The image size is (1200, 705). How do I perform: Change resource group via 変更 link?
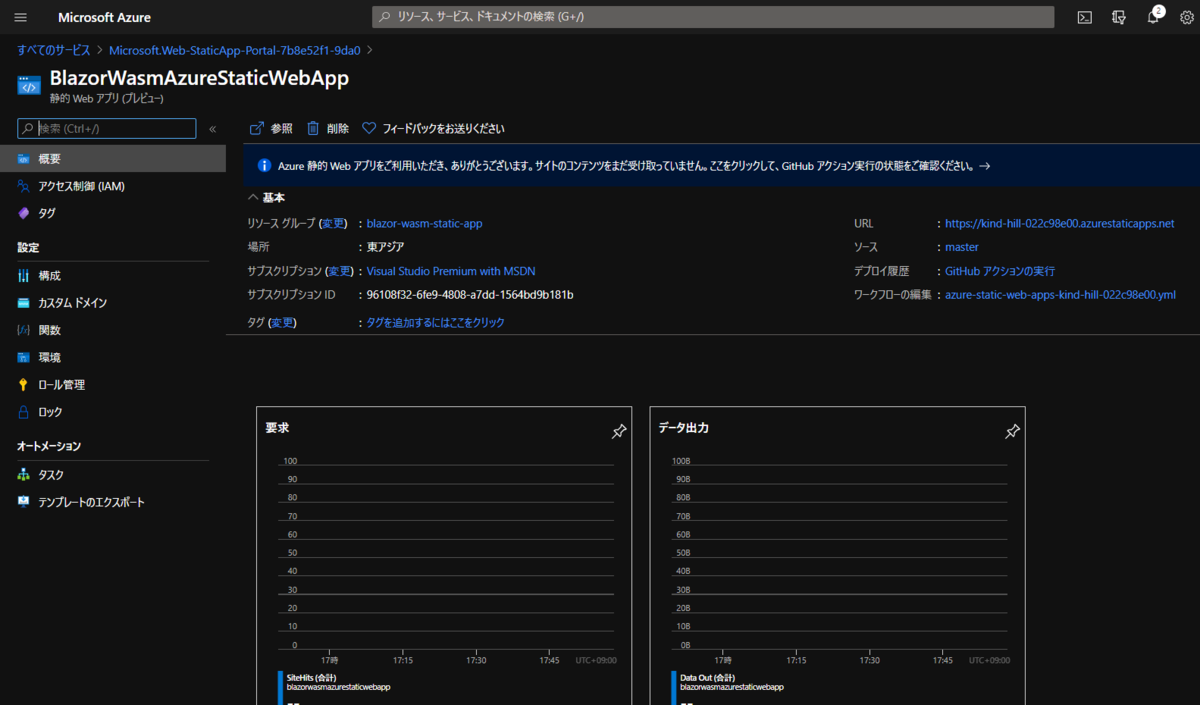pyautogui.click(x=333, y=224)
